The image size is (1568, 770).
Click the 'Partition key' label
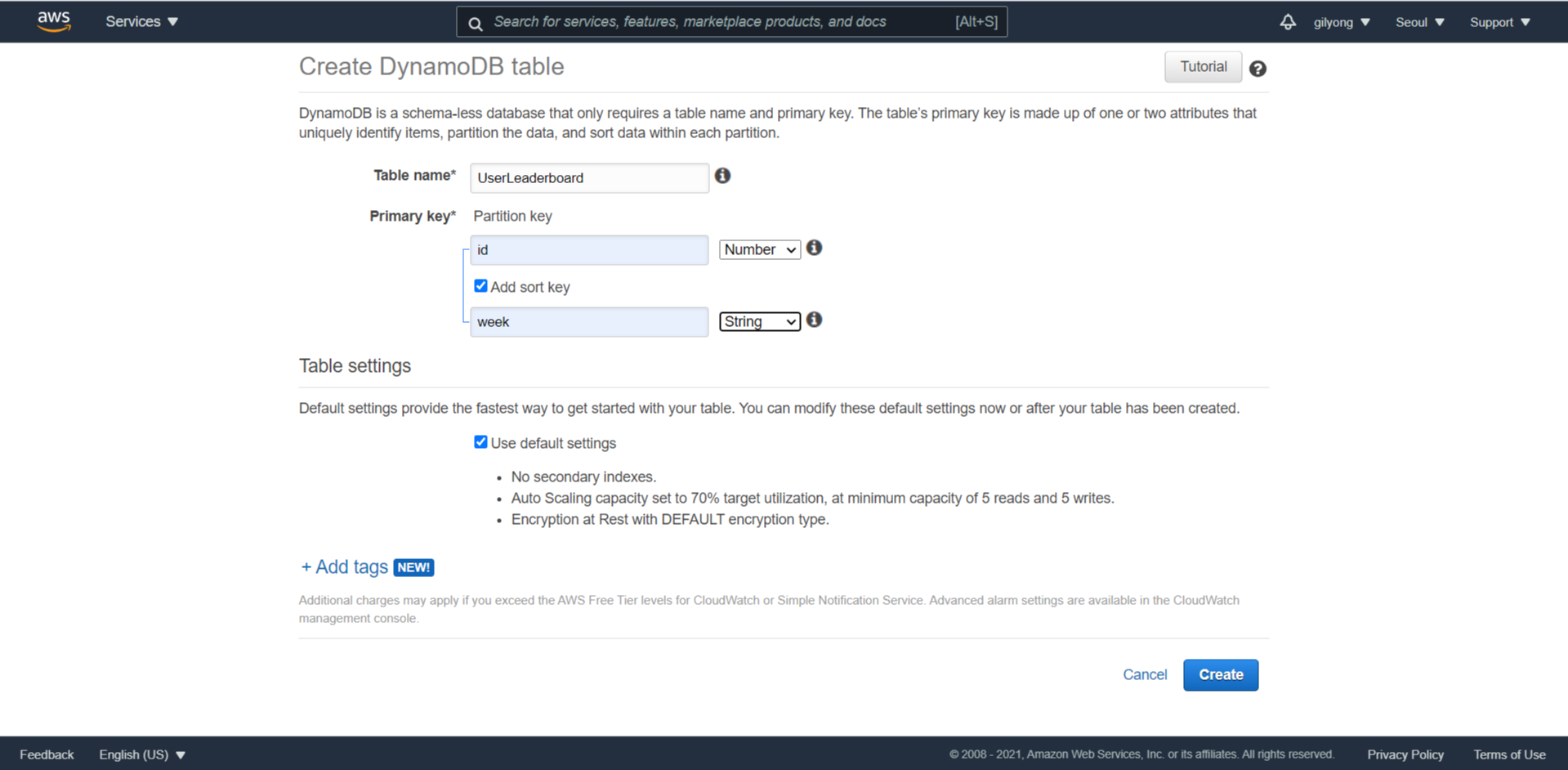tap(512, 216)
